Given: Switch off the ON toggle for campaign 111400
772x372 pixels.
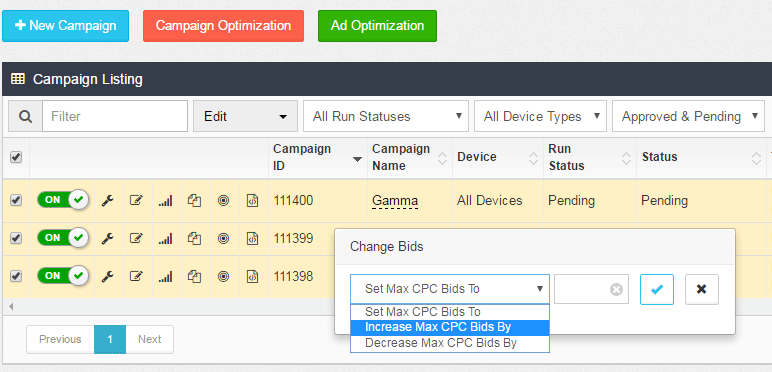Looking at the screenshot, I should click(63, 200).
